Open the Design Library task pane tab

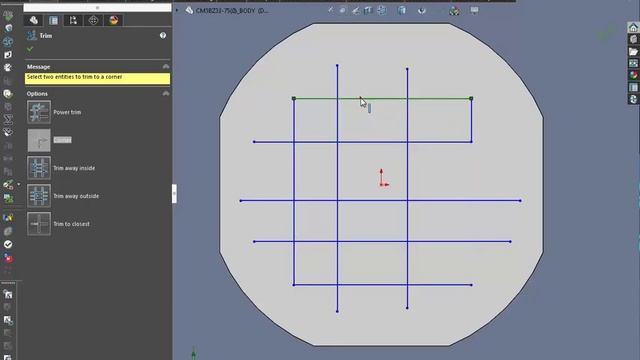click(x=633, y=40)
